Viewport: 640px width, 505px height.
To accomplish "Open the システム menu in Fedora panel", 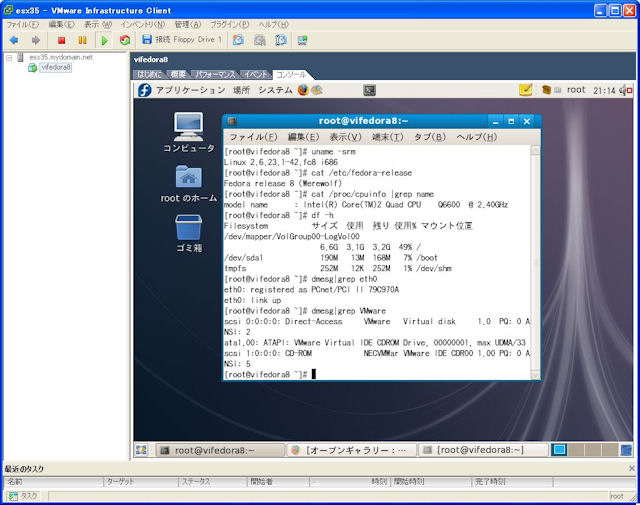I will 275,90.
